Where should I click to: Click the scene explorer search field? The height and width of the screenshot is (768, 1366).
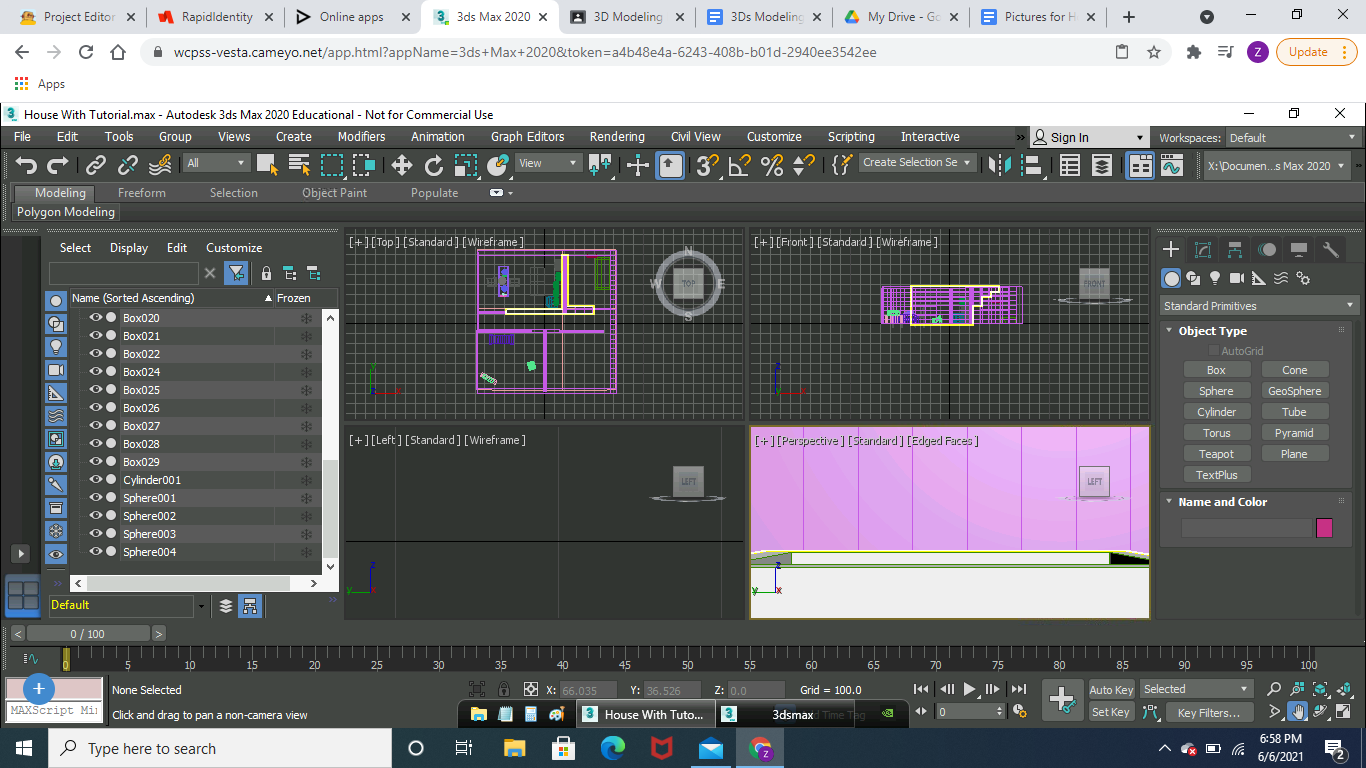[124, 273]
